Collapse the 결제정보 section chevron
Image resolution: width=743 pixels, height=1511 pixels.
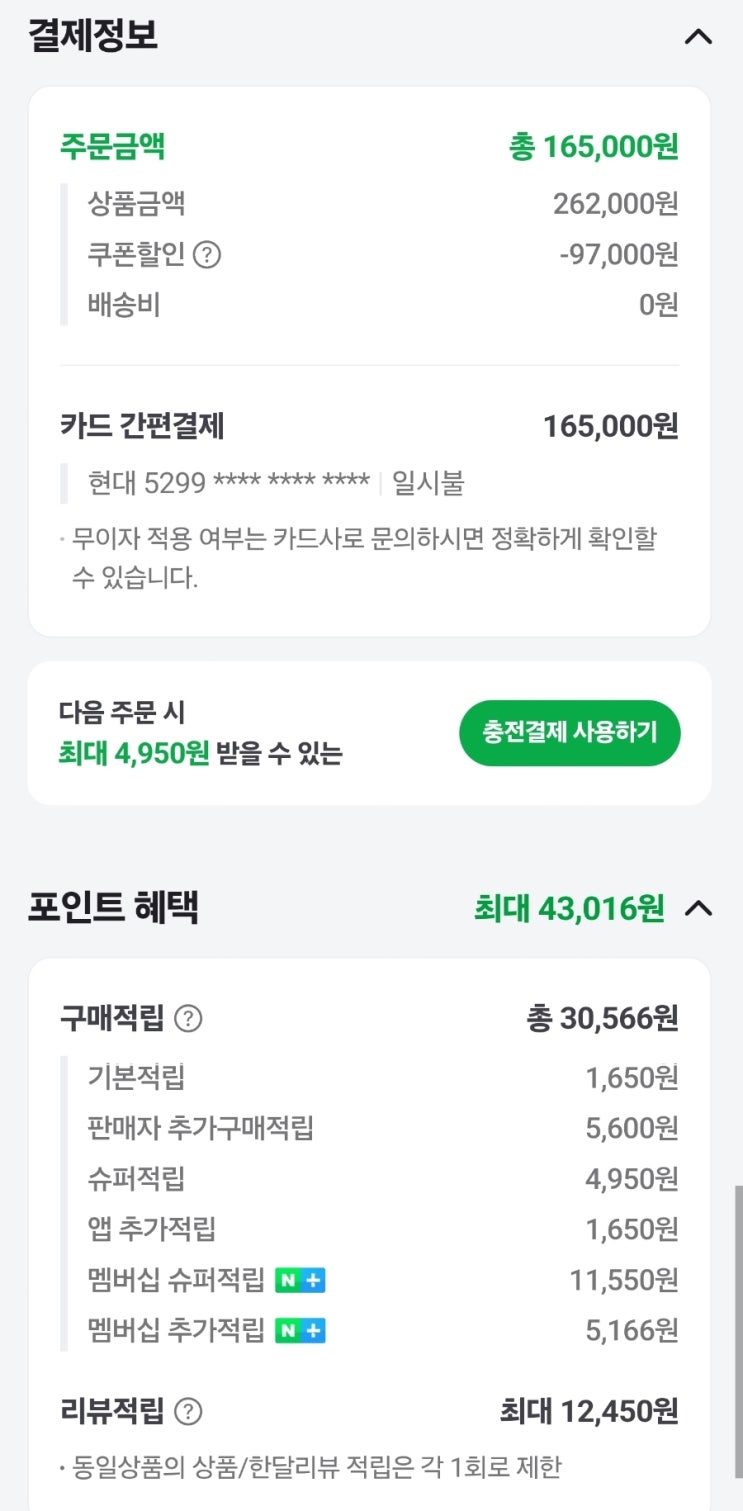click(x=698, y=37)
